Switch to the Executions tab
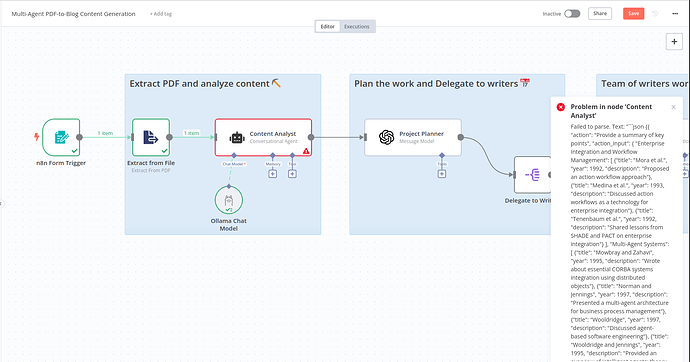The width and height of the screenshot is (690, 362). pyautogui.click(x=357, y=26)
